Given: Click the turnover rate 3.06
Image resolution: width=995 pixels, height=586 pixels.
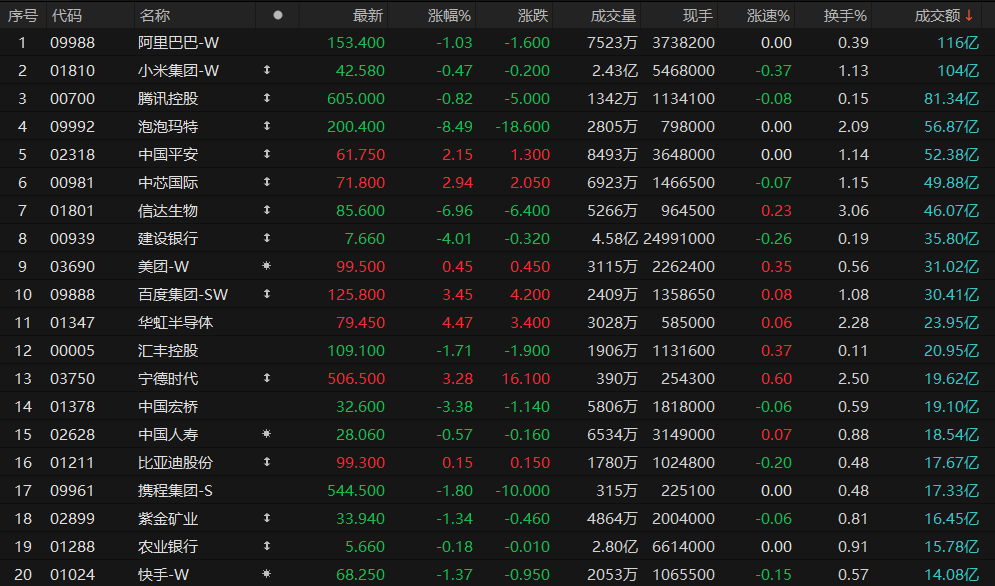Looking at the screenshot, I should coord(853,210).
